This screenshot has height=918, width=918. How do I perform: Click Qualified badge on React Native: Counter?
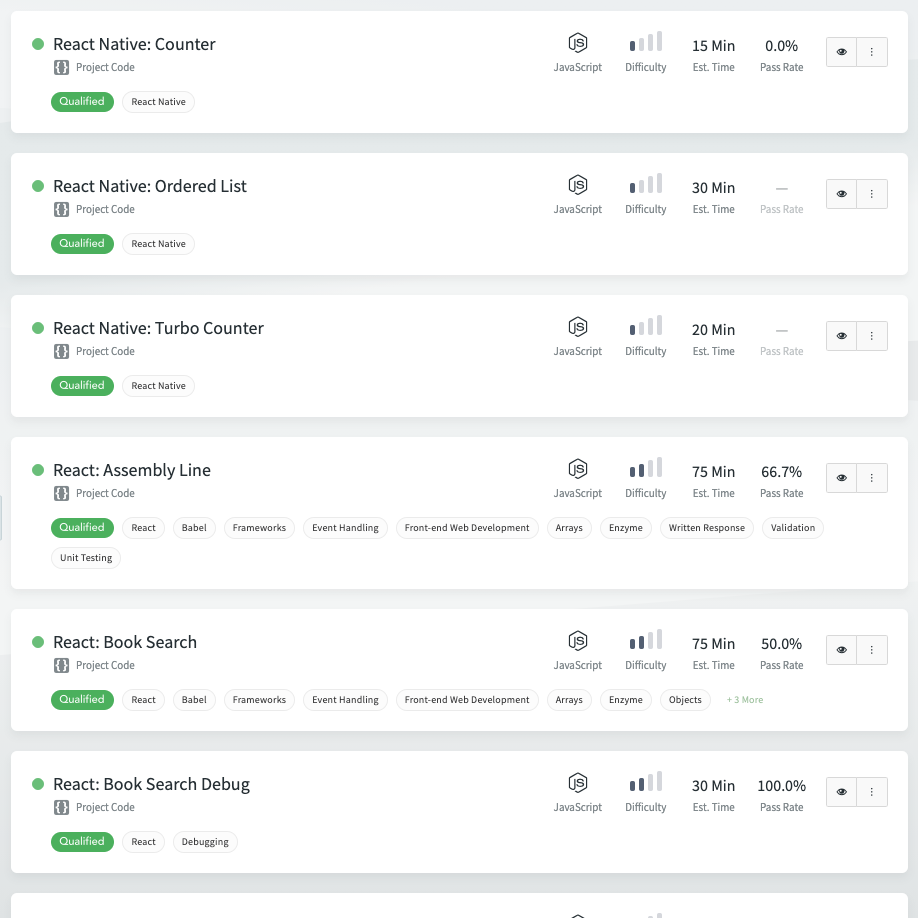point(82,101)
